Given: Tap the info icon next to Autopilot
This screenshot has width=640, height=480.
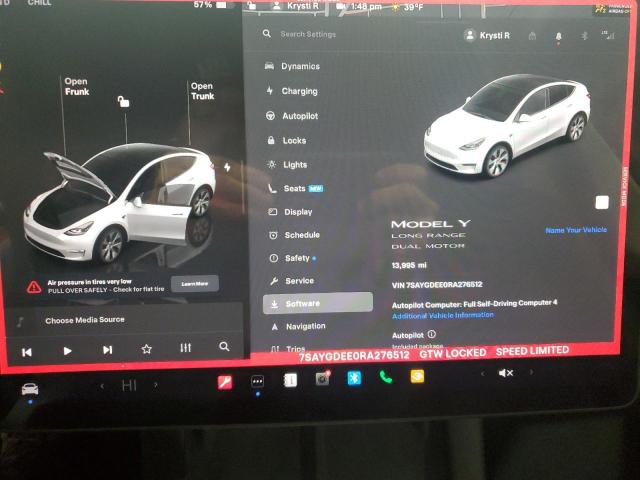Looking at the screenshot, I should 431,334.
